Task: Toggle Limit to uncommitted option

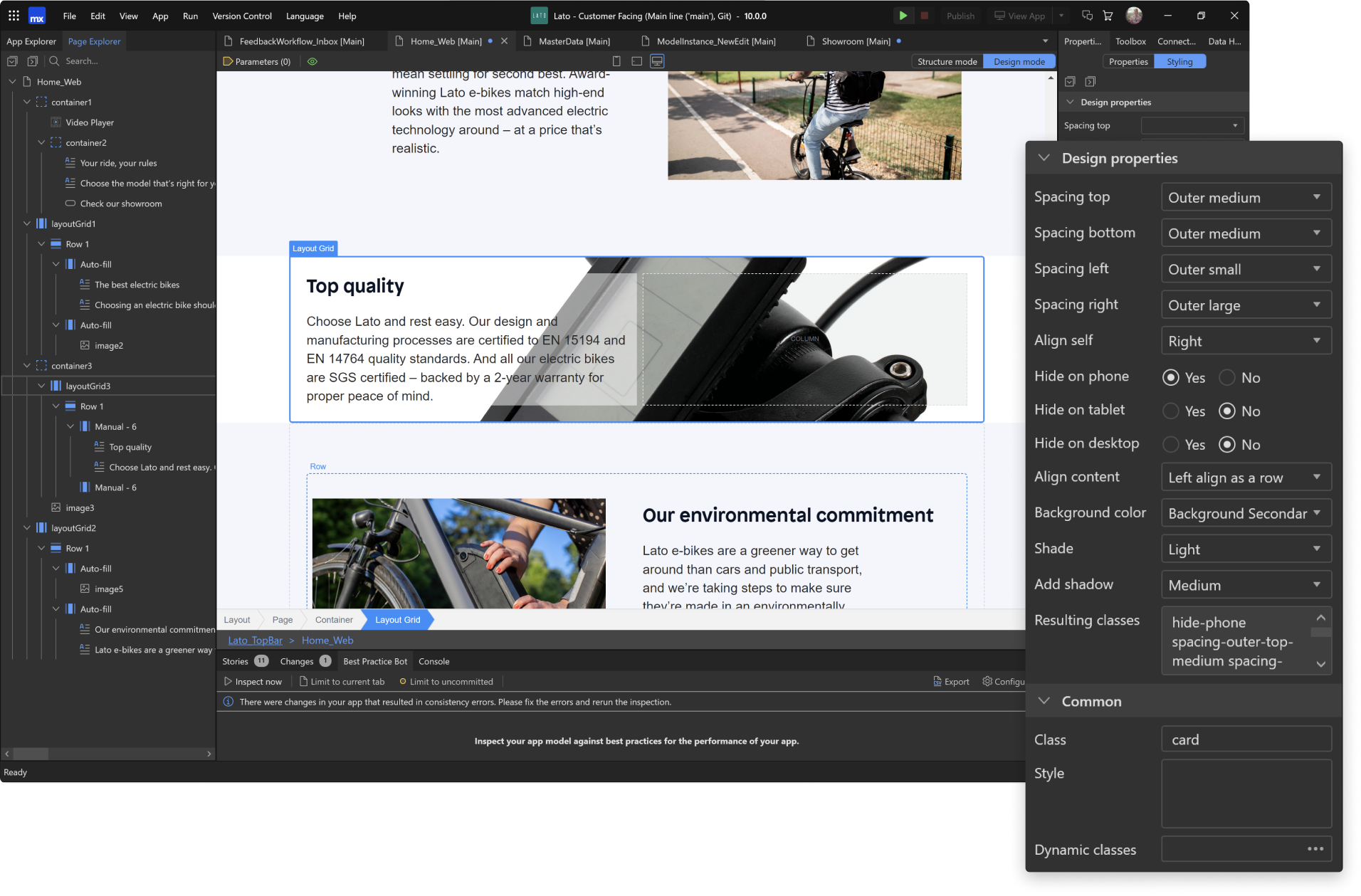Action: pos(446,681)
